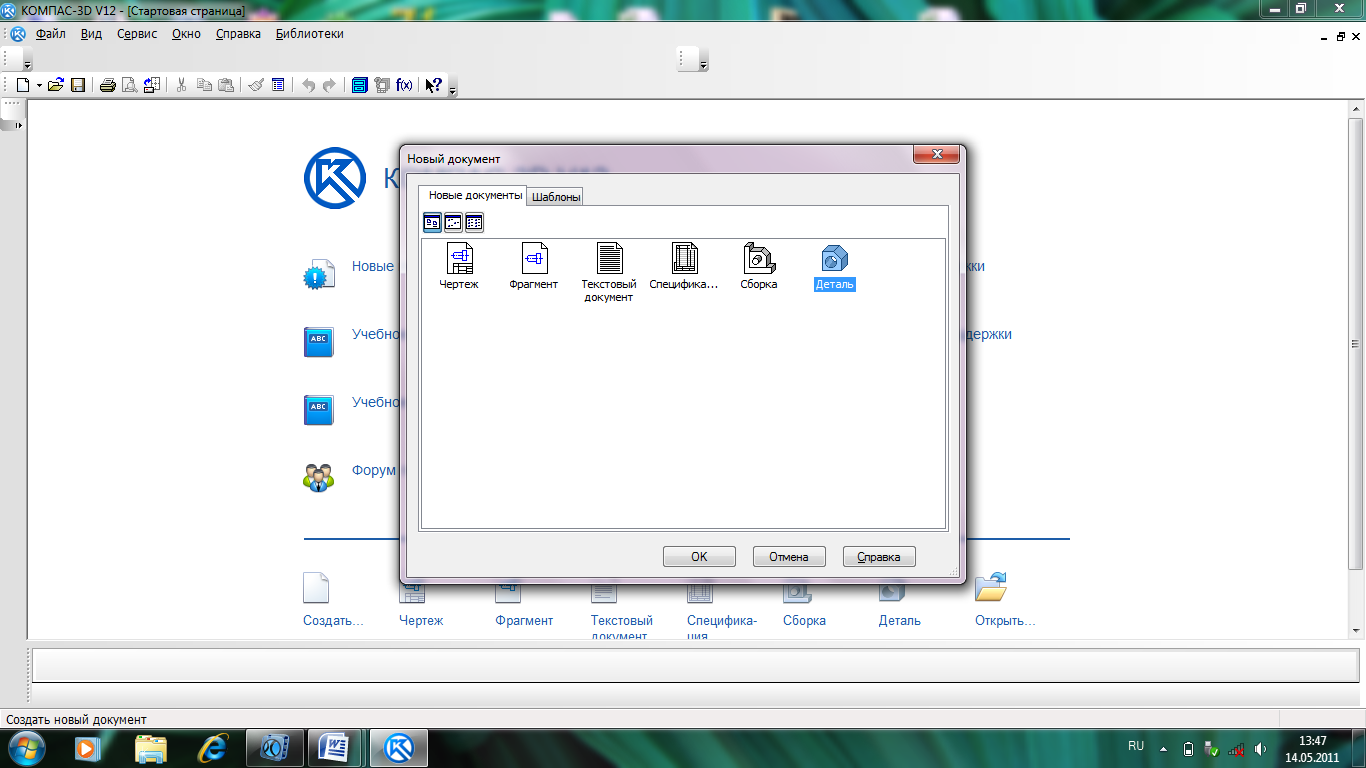Screen dimensions: 1366x768
Task: Open the Справка menu
Action: pyautogui.click(x=238, y=33)
